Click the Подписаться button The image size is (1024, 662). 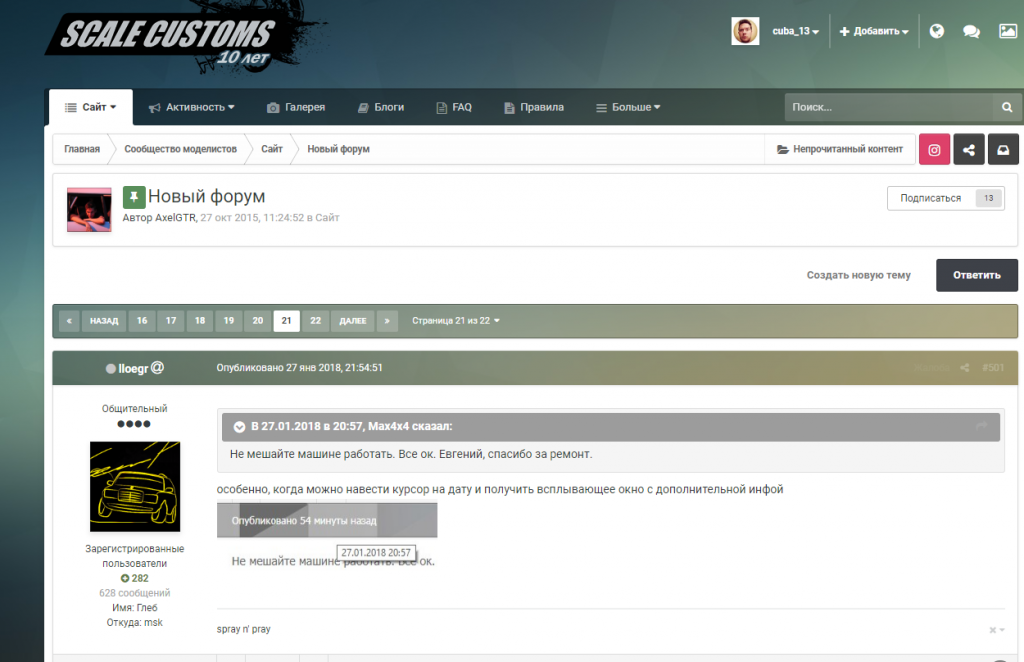pyautogui.click(x=930, y=198)
